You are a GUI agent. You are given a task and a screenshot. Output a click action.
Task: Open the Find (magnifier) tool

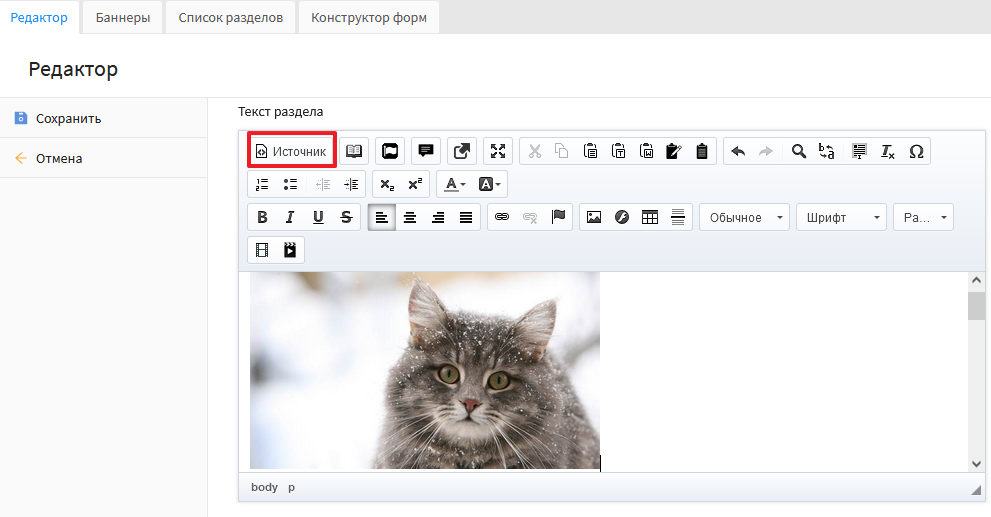[x=798, y=151]
